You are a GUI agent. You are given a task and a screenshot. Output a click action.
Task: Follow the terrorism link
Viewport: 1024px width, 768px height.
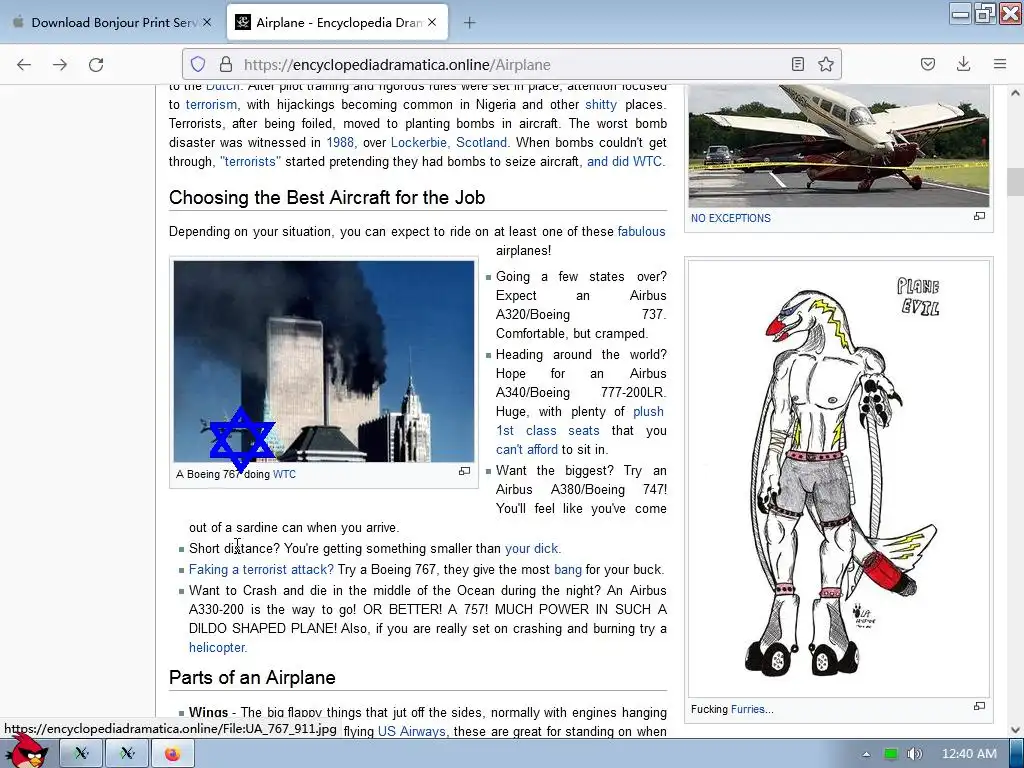click(211, 104)
